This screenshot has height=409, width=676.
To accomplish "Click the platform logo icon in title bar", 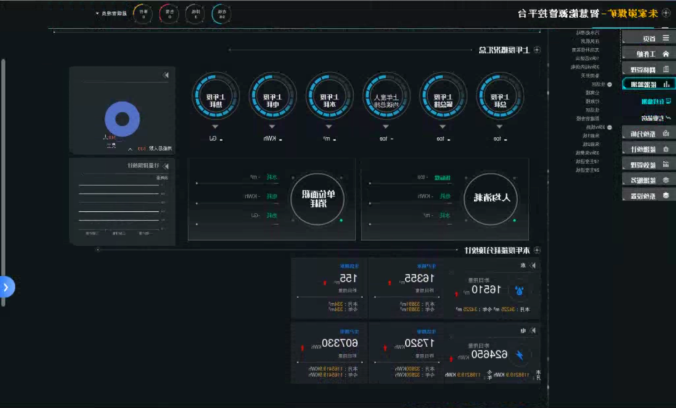I will click(x=665, y=13).
